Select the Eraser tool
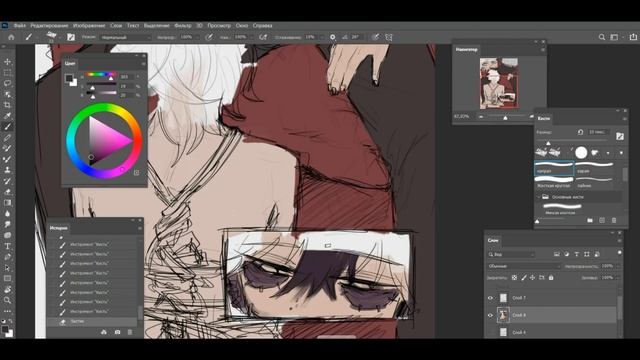The width and height of the screenshot is (640, 360). click(7, 191)
